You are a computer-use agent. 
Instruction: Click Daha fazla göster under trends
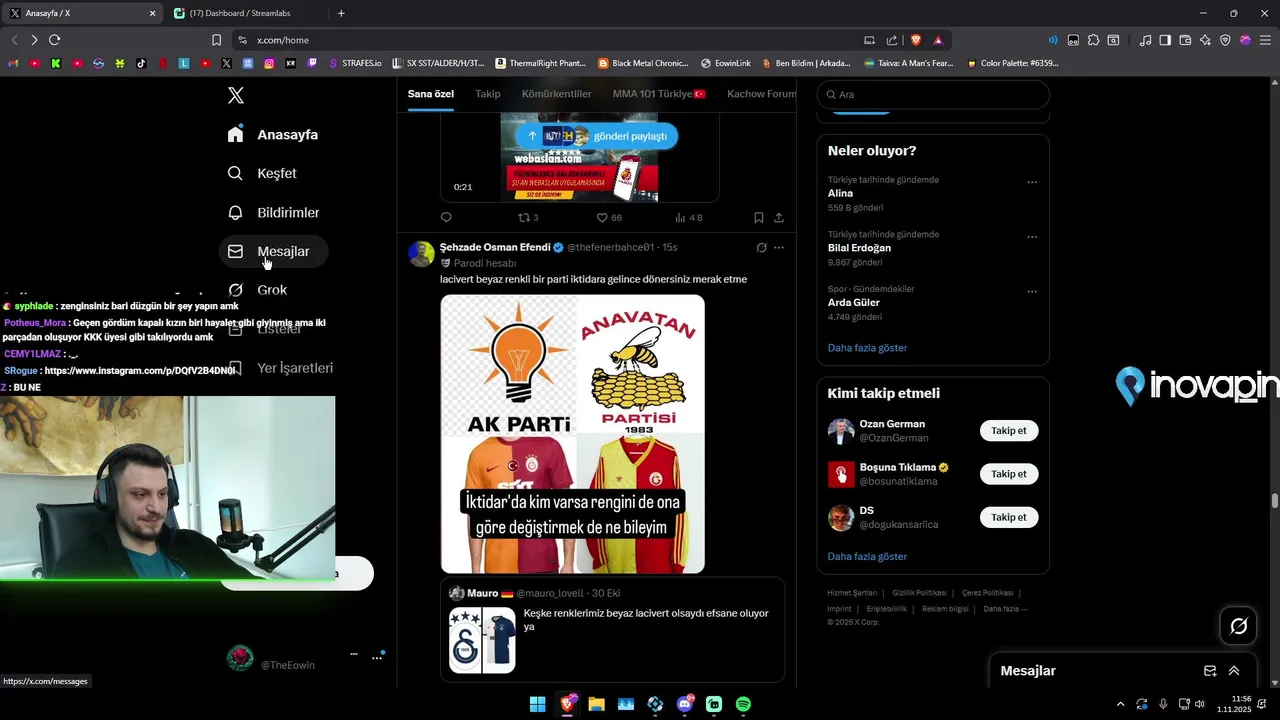pyautogui.click(x=867, y=348)
